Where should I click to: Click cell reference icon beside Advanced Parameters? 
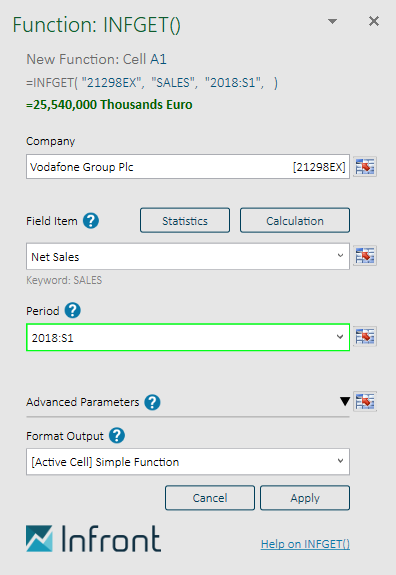point(365,401)
